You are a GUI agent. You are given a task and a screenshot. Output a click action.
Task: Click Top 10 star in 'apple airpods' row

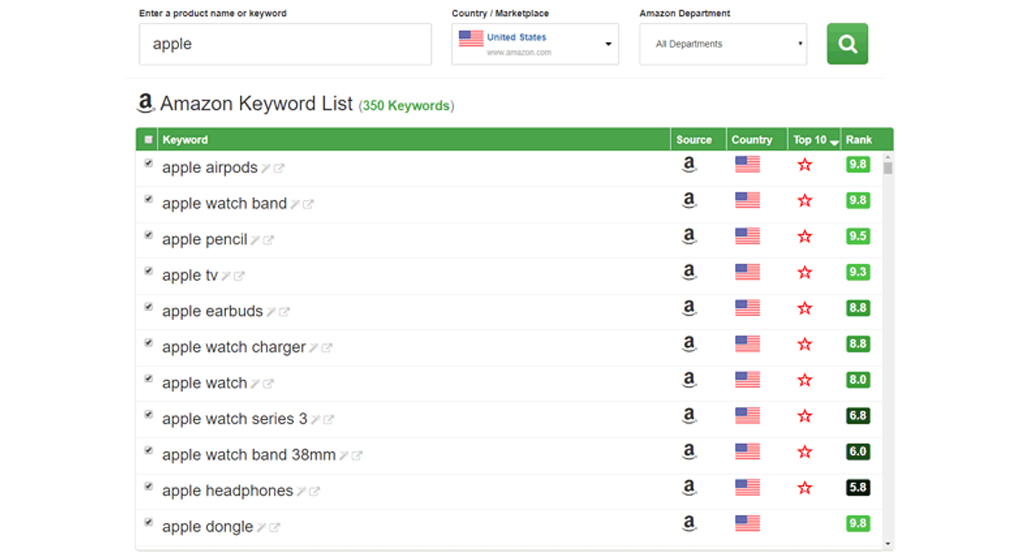click(x=805, y=165)
